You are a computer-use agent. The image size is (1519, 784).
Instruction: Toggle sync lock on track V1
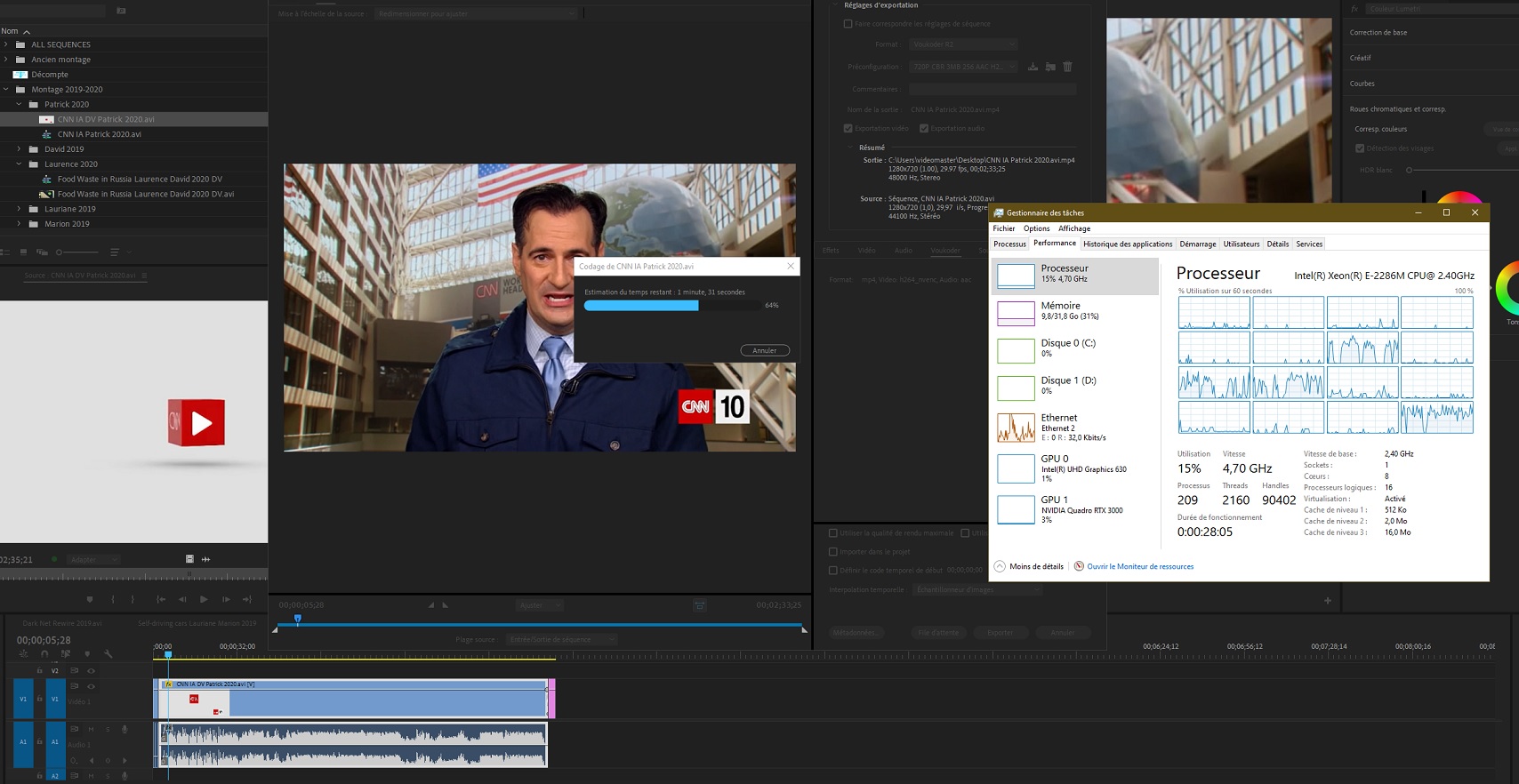[75, 686]
